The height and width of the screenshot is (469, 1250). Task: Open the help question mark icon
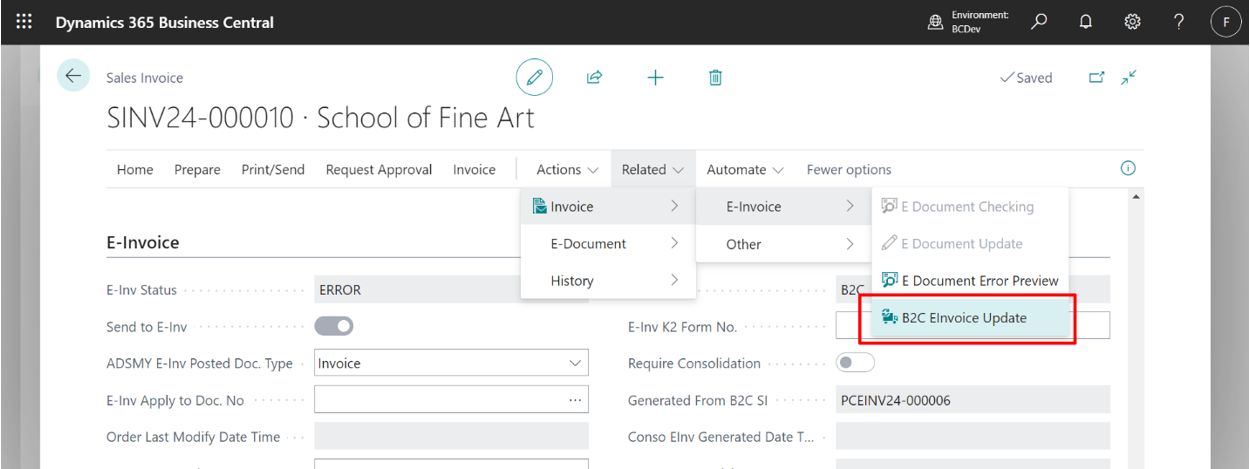pyautogui.click(x=1178, y=22)
